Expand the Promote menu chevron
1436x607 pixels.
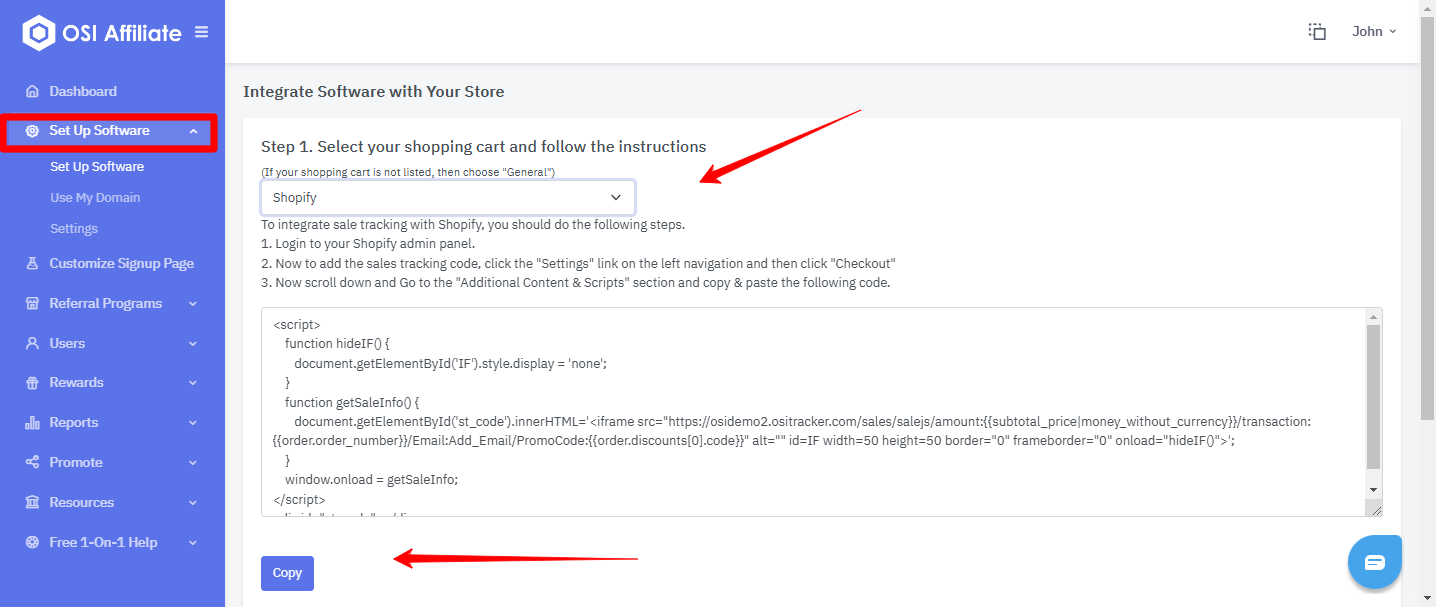(x=193, y=462)
